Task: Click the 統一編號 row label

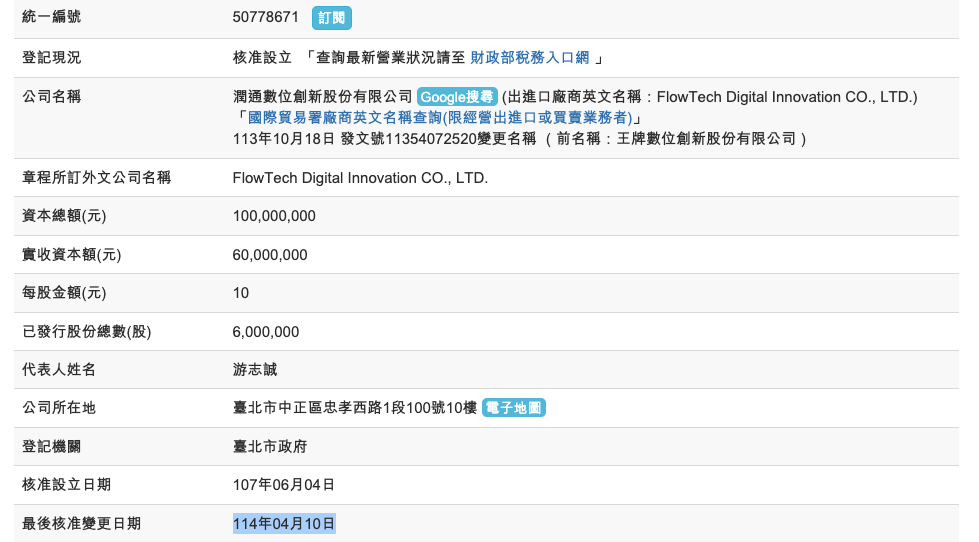Action: click(x=51, y=17)
